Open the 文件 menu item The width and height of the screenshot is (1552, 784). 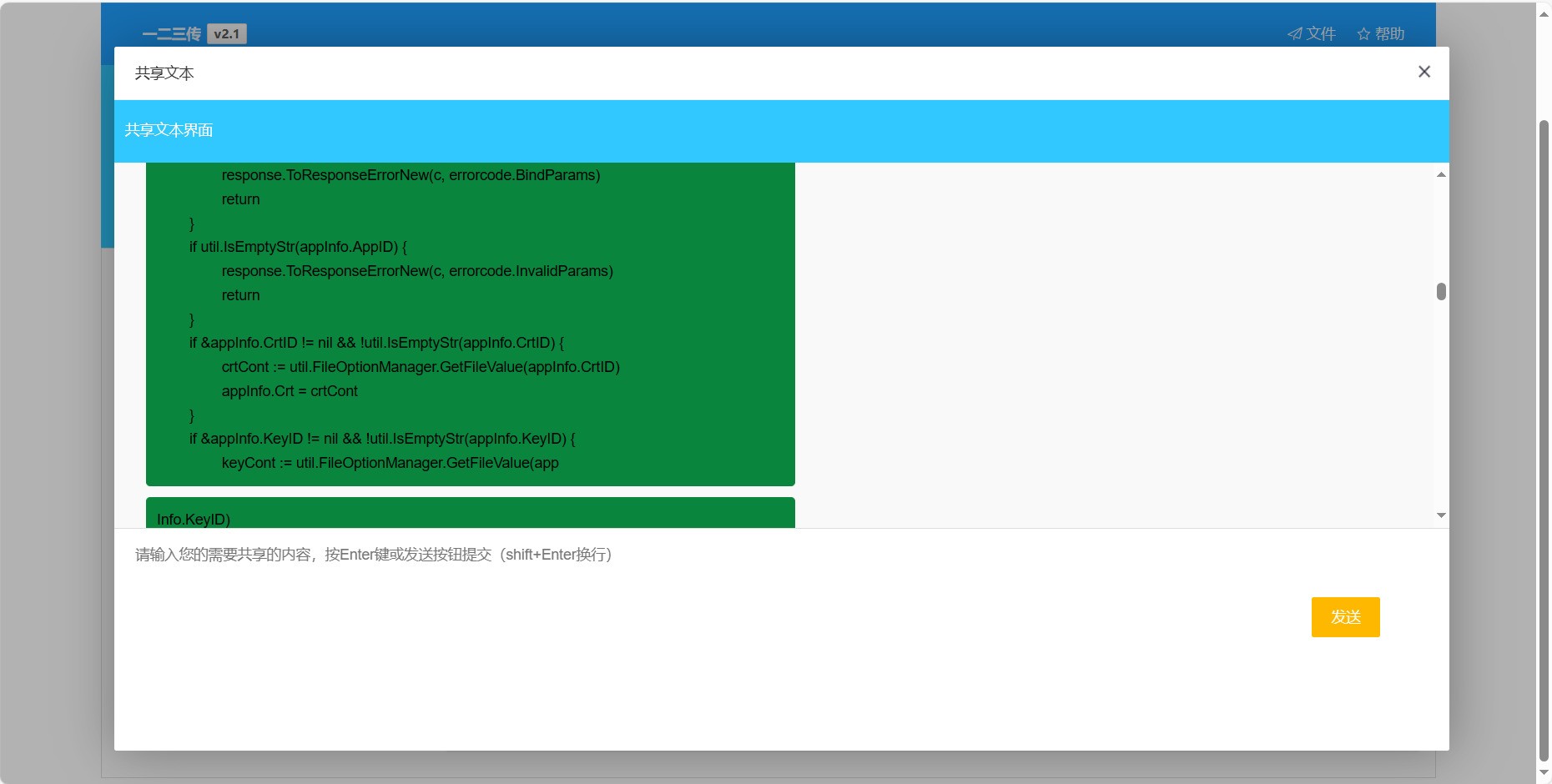click(1320, 34)
